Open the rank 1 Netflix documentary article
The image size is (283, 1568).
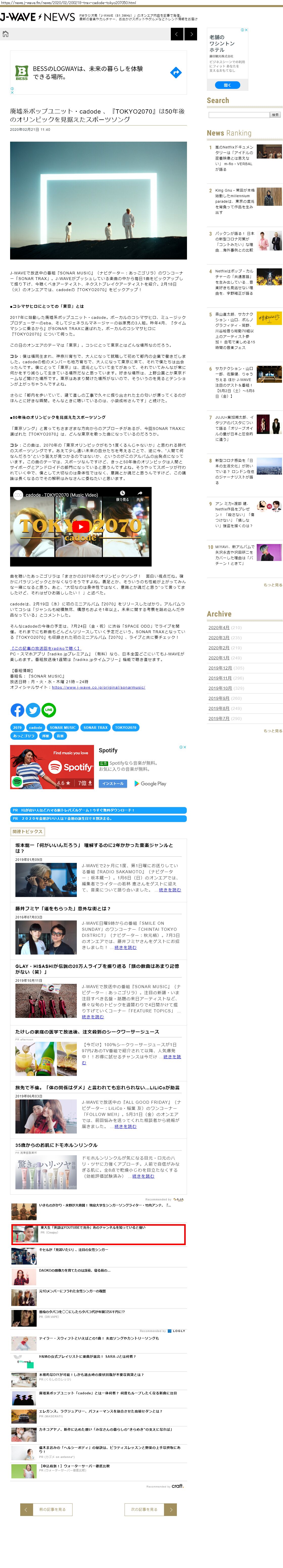pos(234,158)
